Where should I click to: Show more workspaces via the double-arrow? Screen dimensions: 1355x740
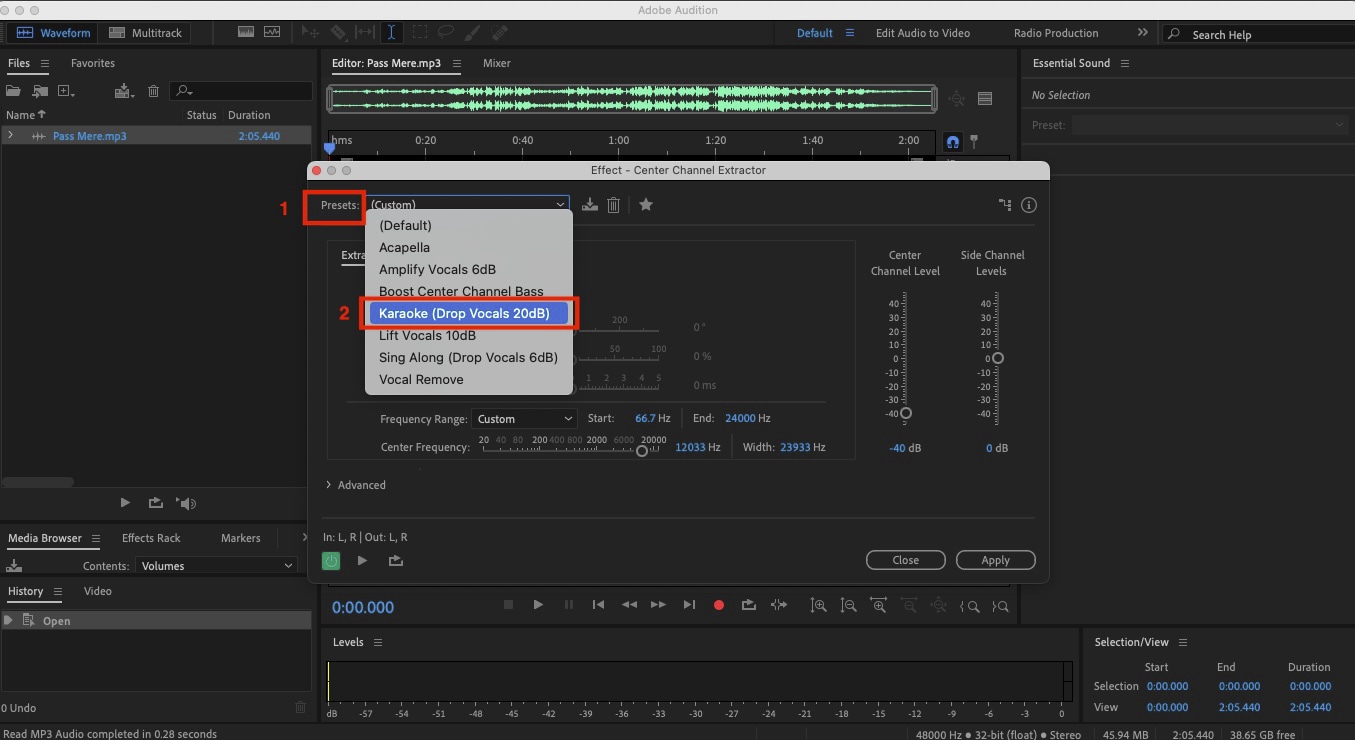click(1142, 33)
